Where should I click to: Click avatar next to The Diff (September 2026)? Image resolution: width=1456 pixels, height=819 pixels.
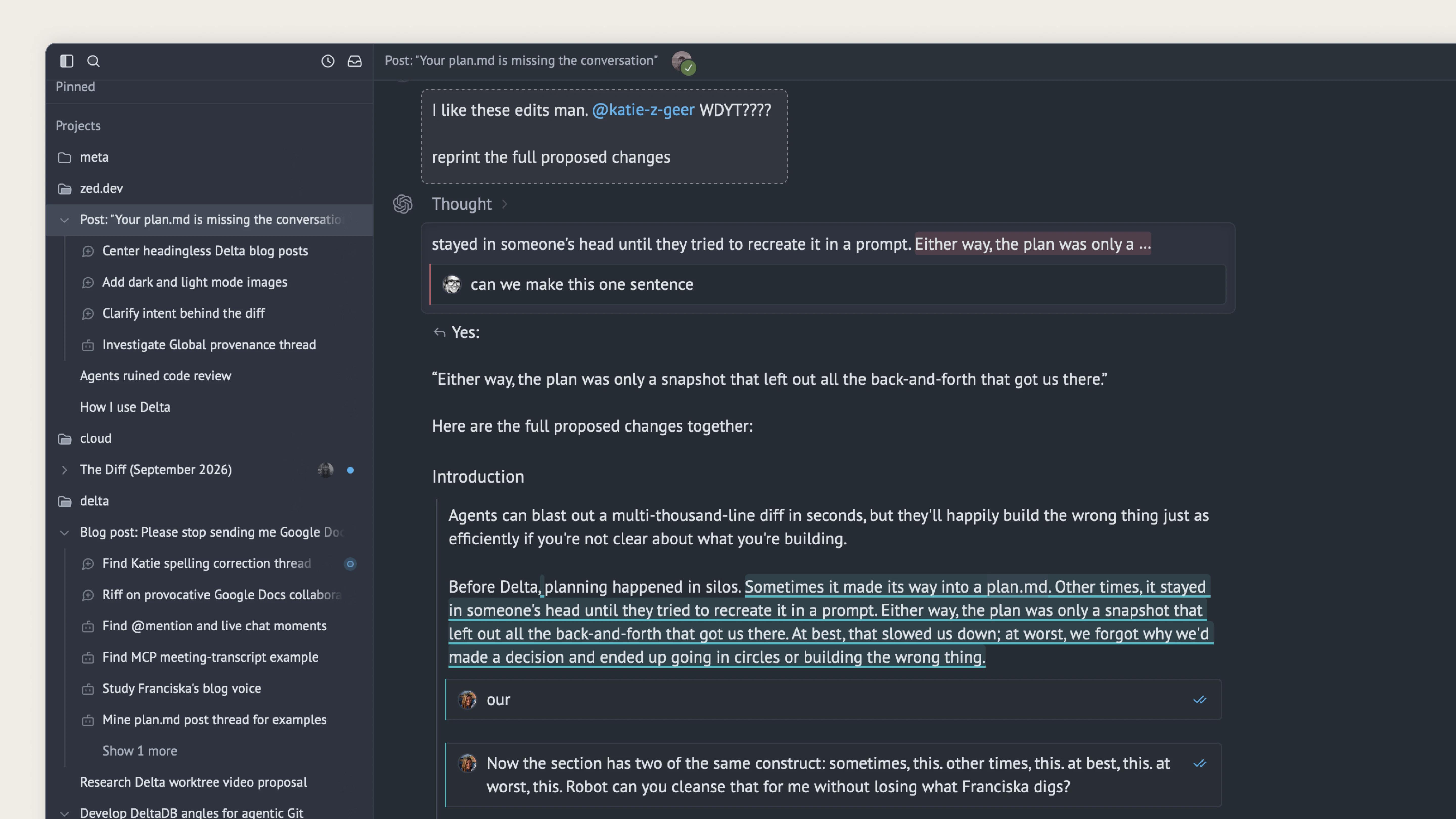326,470
